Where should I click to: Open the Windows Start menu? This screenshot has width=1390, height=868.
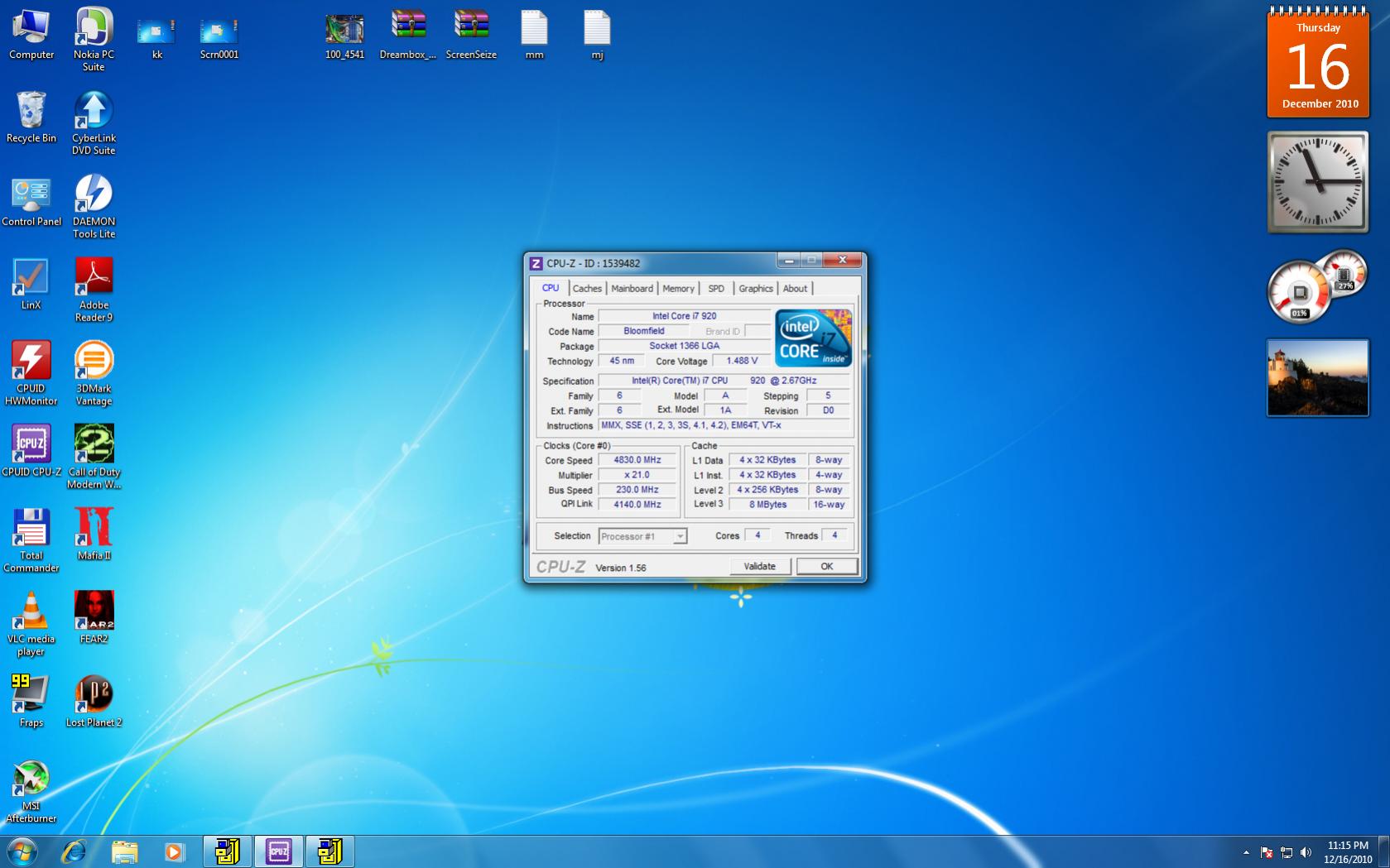tap(22, 851)
